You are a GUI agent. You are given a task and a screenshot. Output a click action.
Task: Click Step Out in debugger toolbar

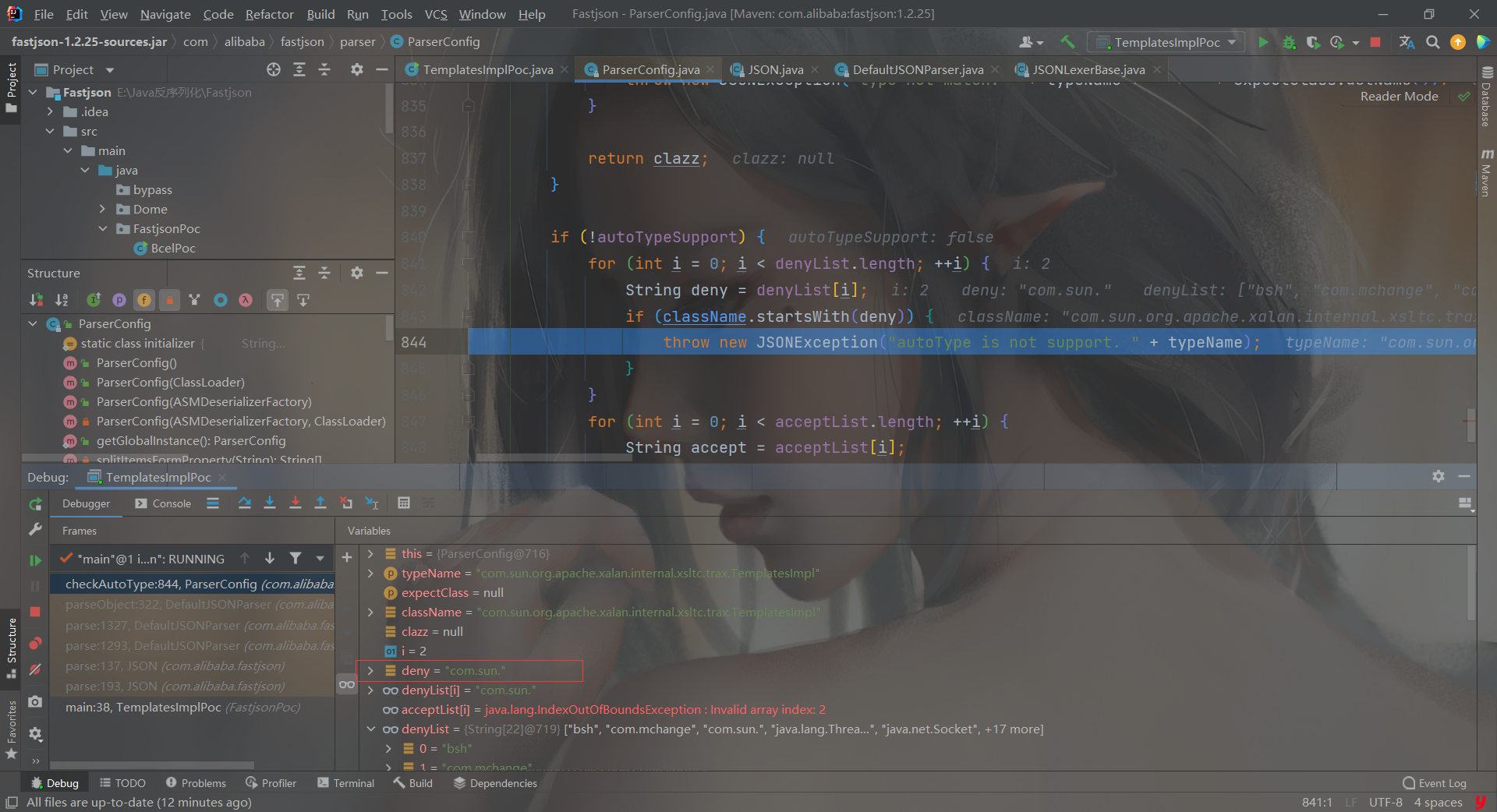pyautogui.click(x=320, y=503)
